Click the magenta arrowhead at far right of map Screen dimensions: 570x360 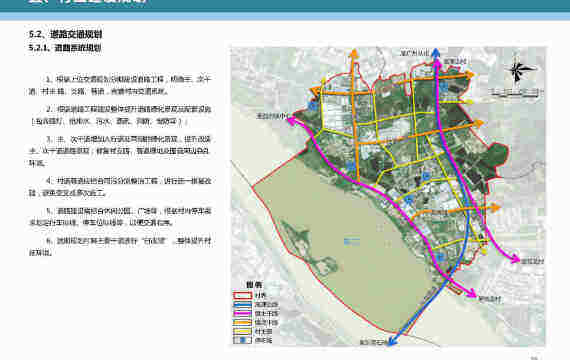515,259
